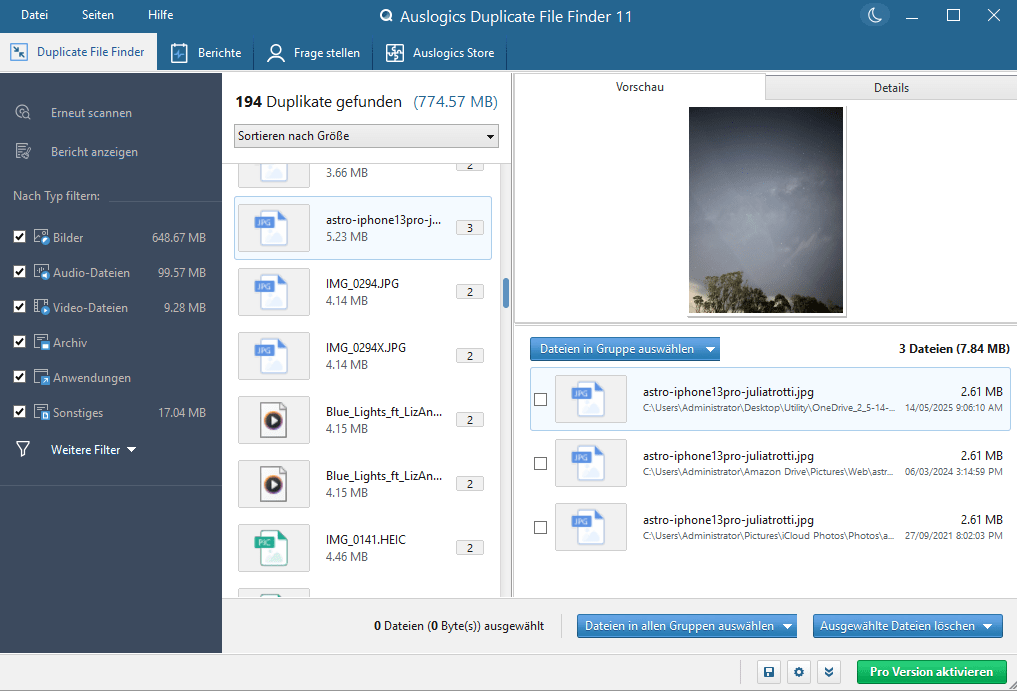The height and width of the screenshot is (691, 1017).
Task: Open Bericht anzeigen via its report icon
Action: coord(21,150)
